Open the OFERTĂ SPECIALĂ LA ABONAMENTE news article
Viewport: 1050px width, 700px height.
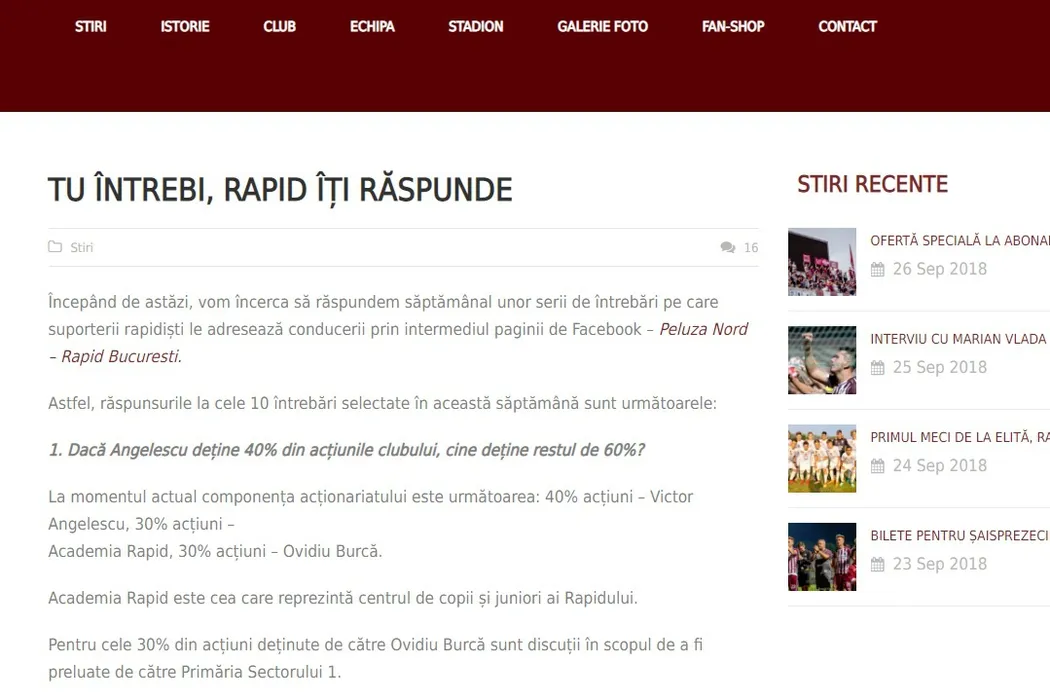click(959, 241)
